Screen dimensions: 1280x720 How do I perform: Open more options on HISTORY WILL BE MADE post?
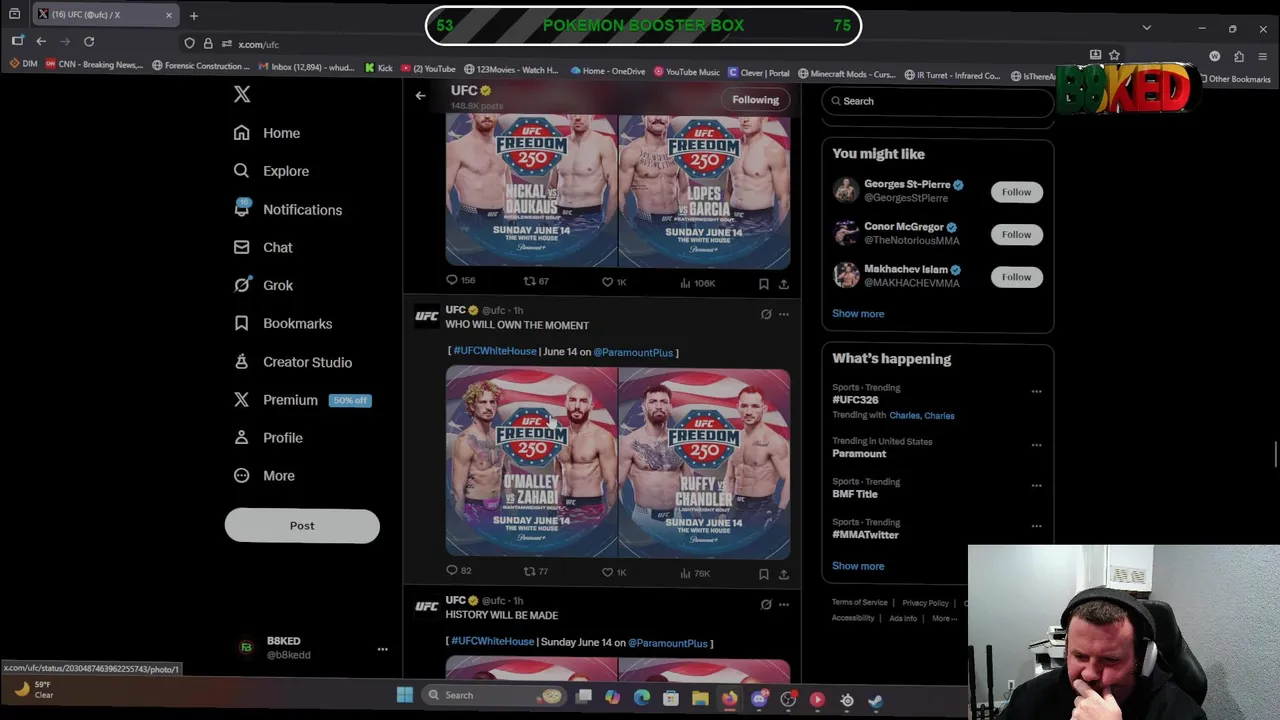click(784, 604)
